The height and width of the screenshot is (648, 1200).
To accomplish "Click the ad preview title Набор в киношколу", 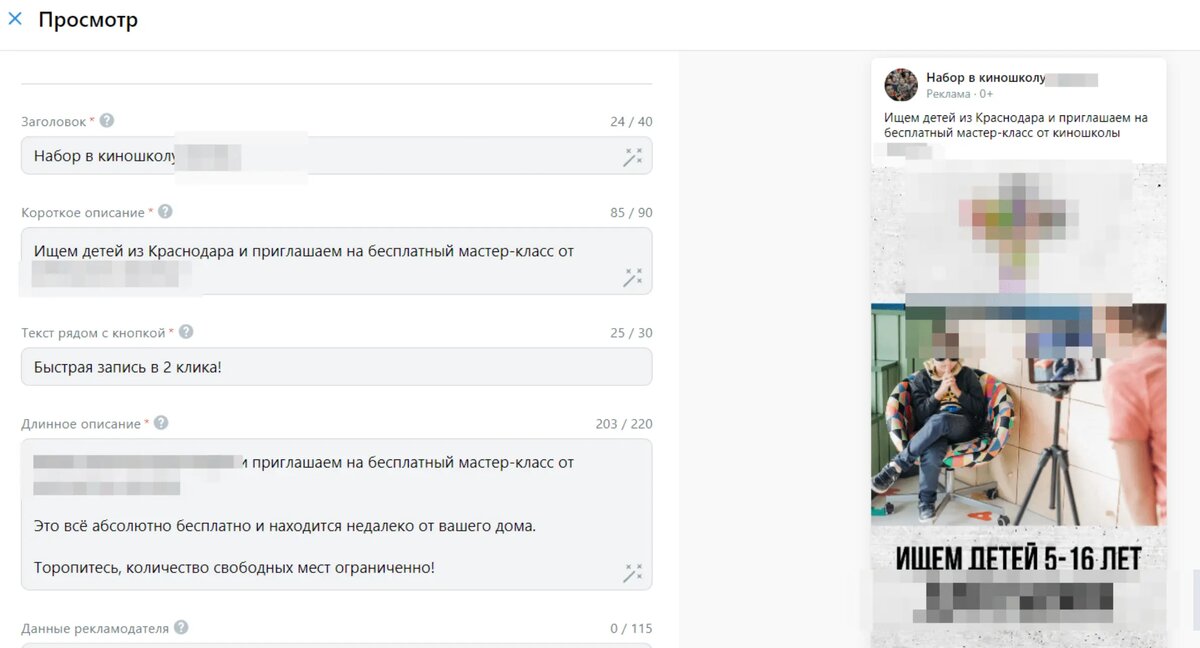I will click(986, 77).
